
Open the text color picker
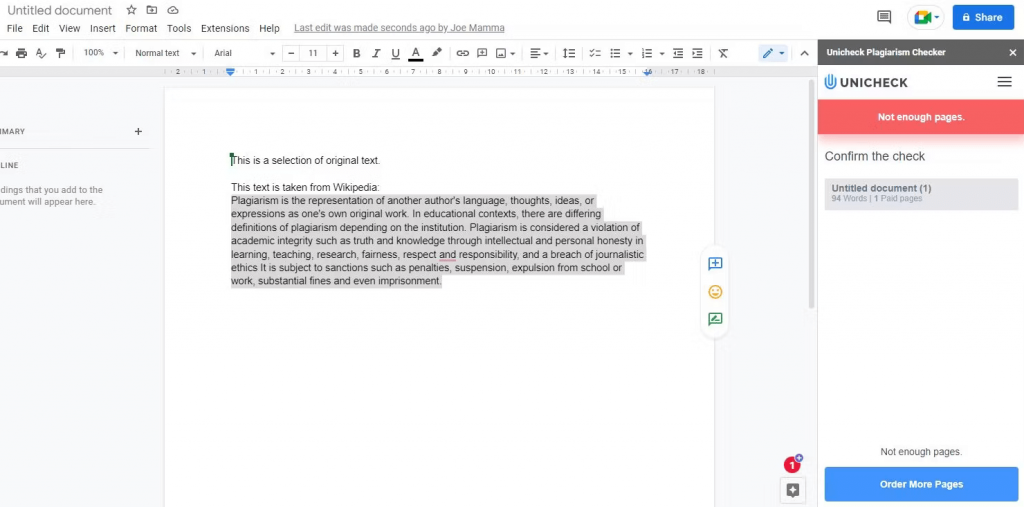(415, 53)
